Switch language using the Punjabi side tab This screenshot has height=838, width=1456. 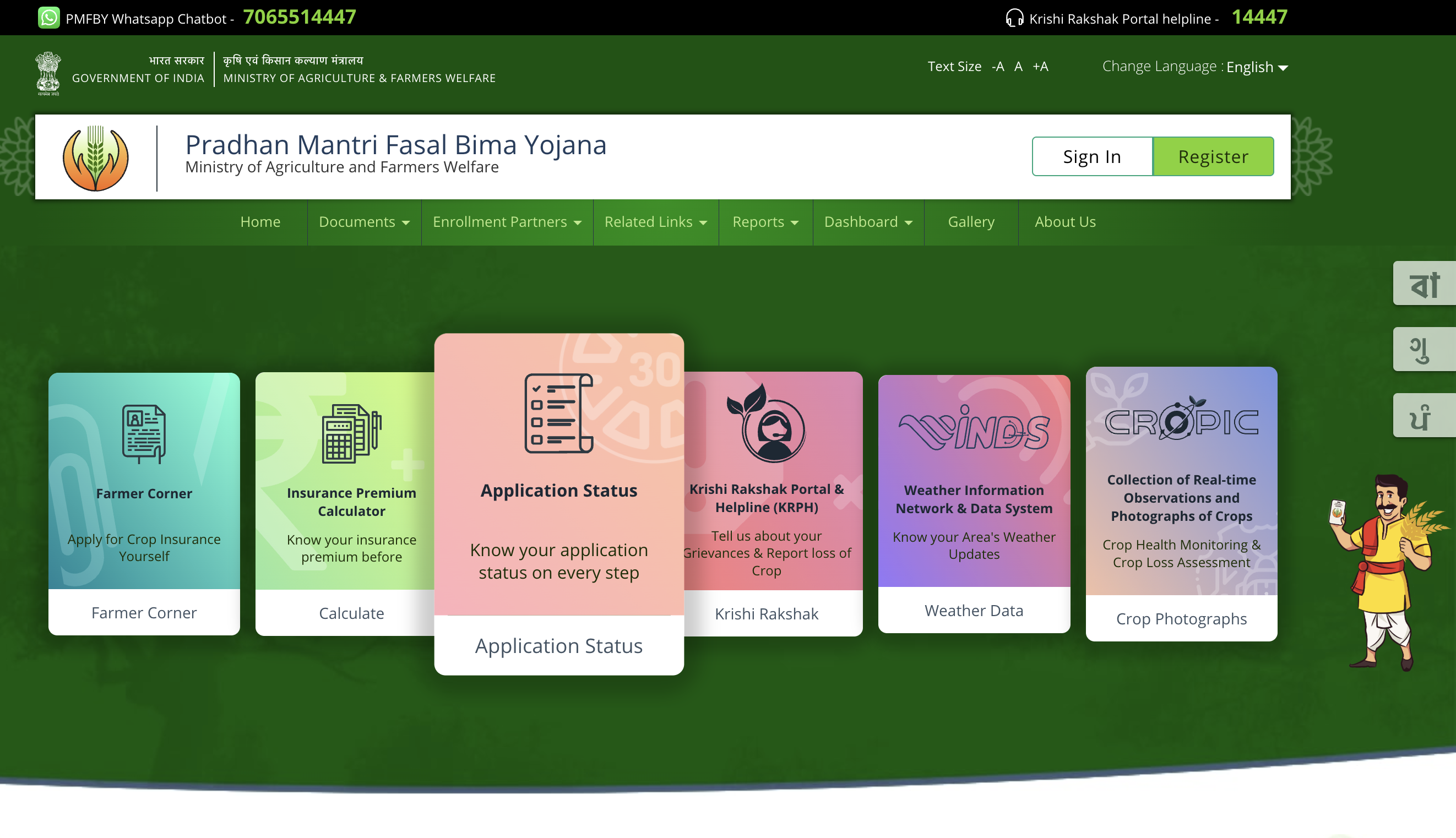[x=1425, y=416]
